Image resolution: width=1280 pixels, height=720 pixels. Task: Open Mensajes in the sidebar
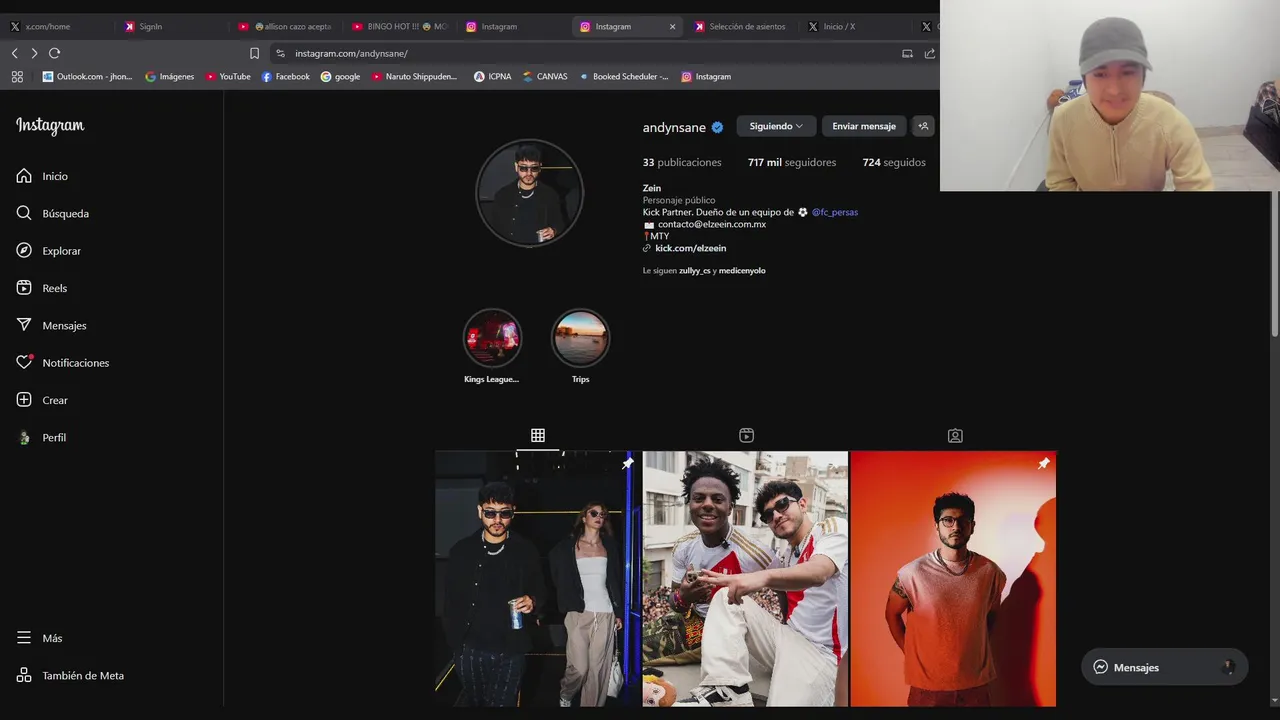pyautogui.click(x=51, y=325)
